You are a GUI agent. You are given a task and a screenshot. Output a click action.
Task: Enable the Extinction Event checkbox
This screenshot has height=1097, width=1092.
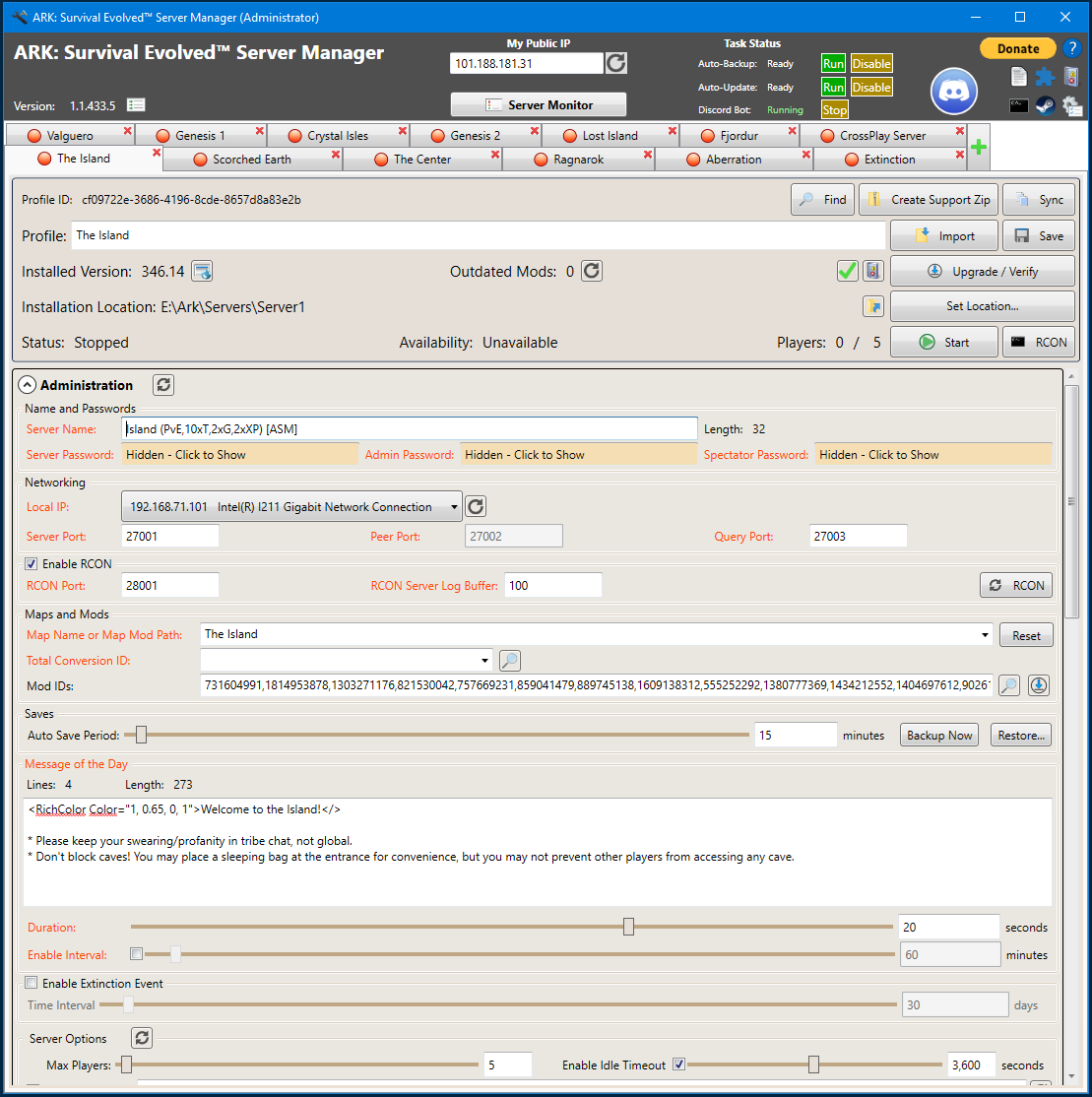tap(32, 983)
